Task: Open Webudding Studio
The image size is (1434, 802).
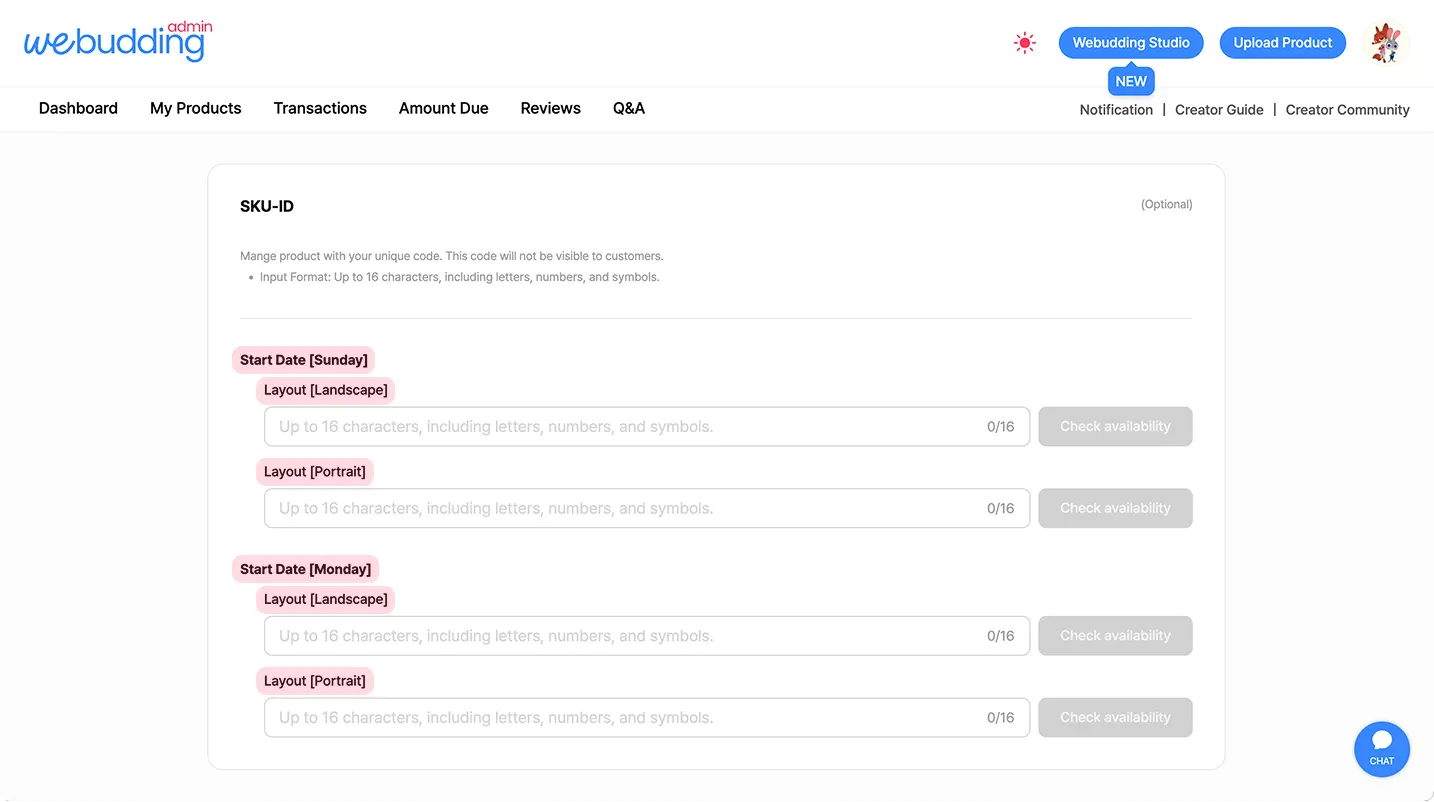Action: coord(1131,43)
